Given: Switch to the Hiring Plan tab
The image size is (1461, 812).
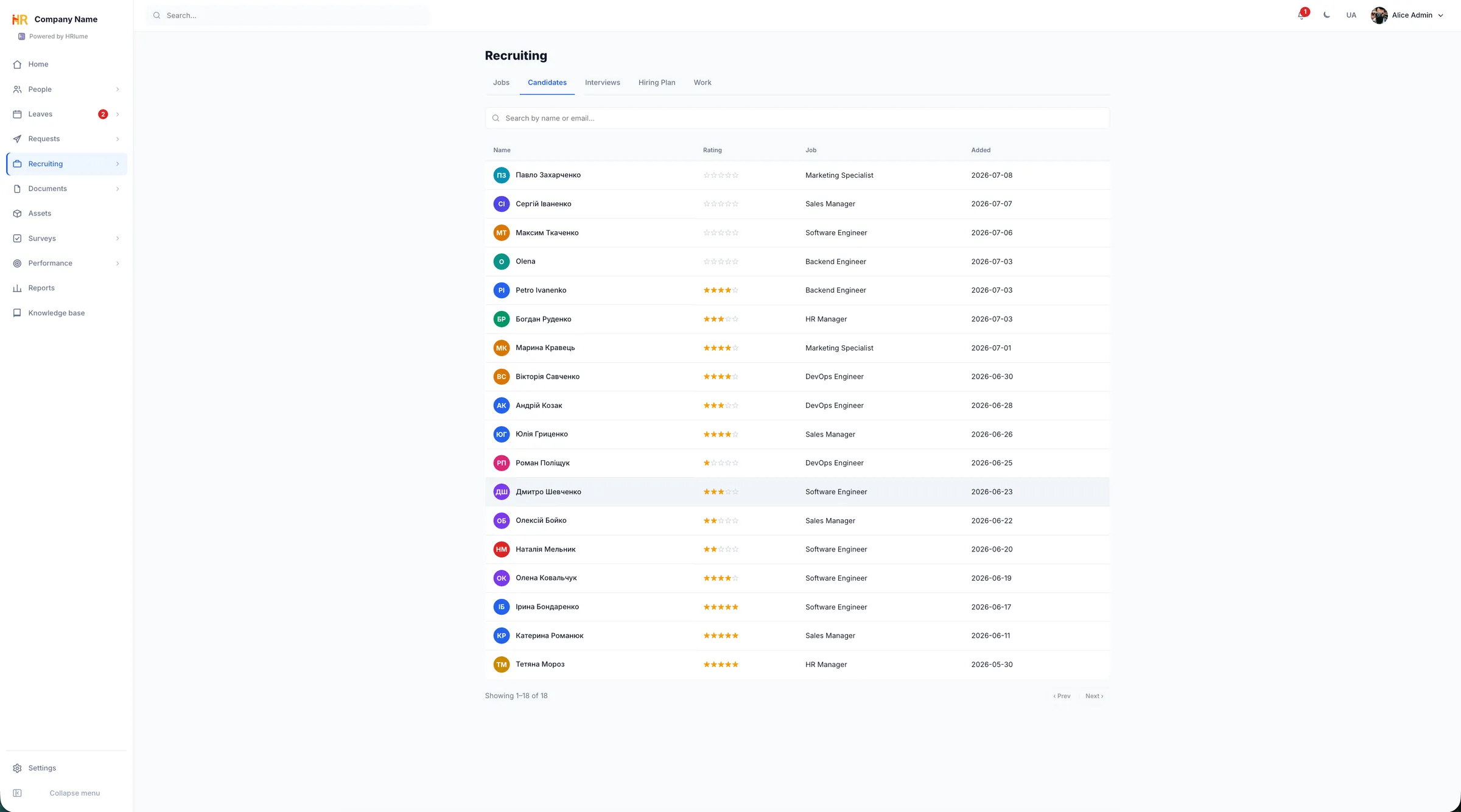Looking at the screenshot, I should [x=656, y=83].
